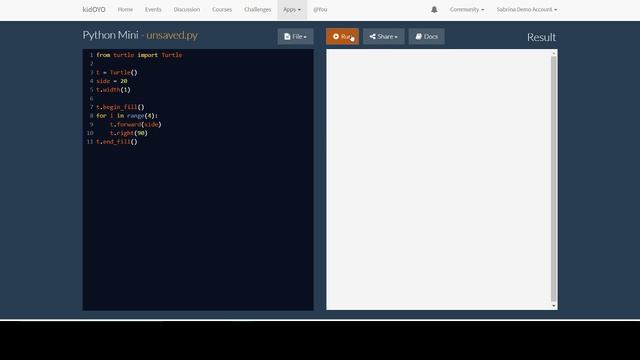This screenshot has width=640, height=360.
Task: Open the Docs button
Action: coord(427,36)
